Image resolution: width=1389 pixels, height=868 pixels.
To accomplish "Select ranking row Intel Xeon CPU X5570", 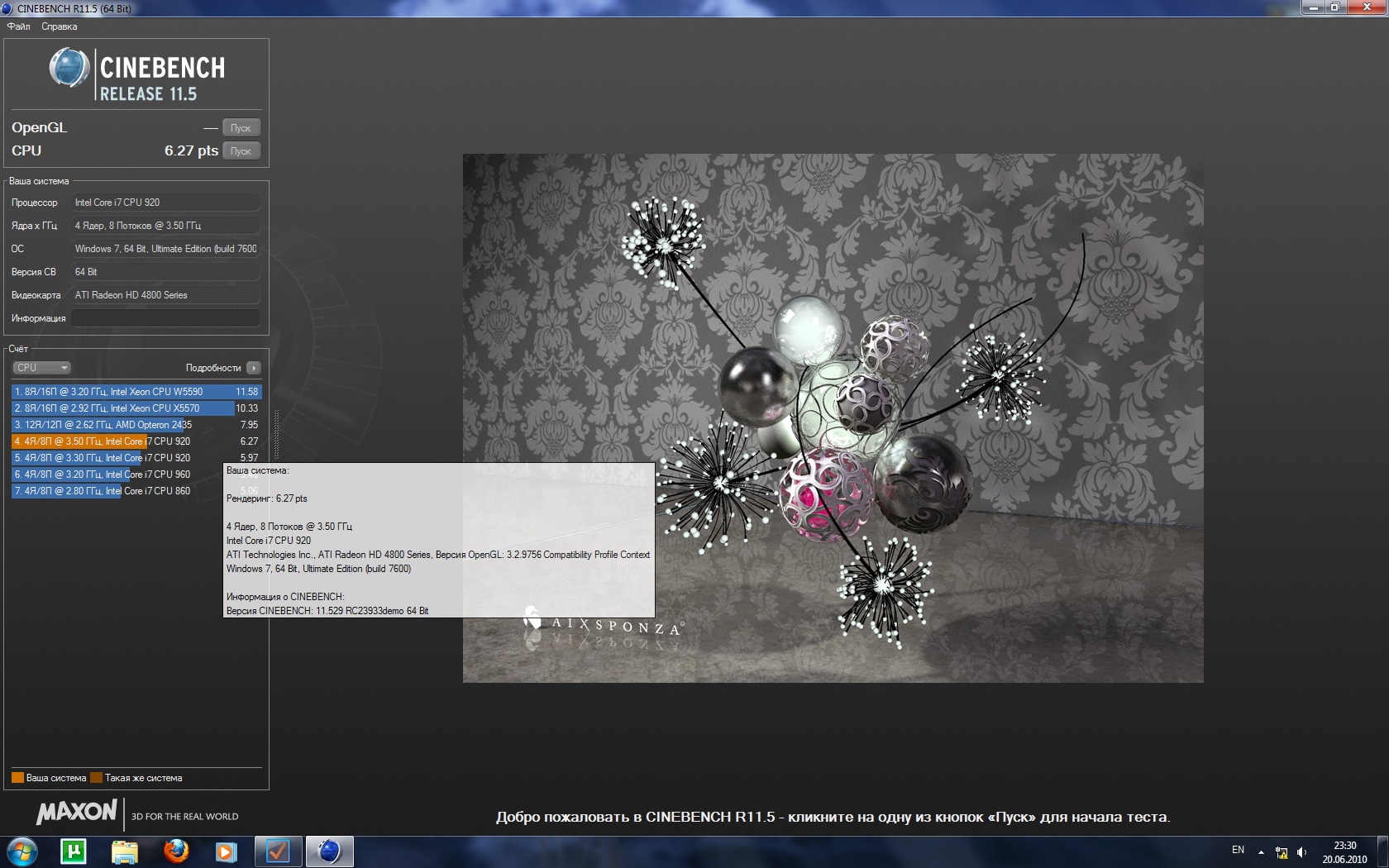I will (x=136, y=408).
